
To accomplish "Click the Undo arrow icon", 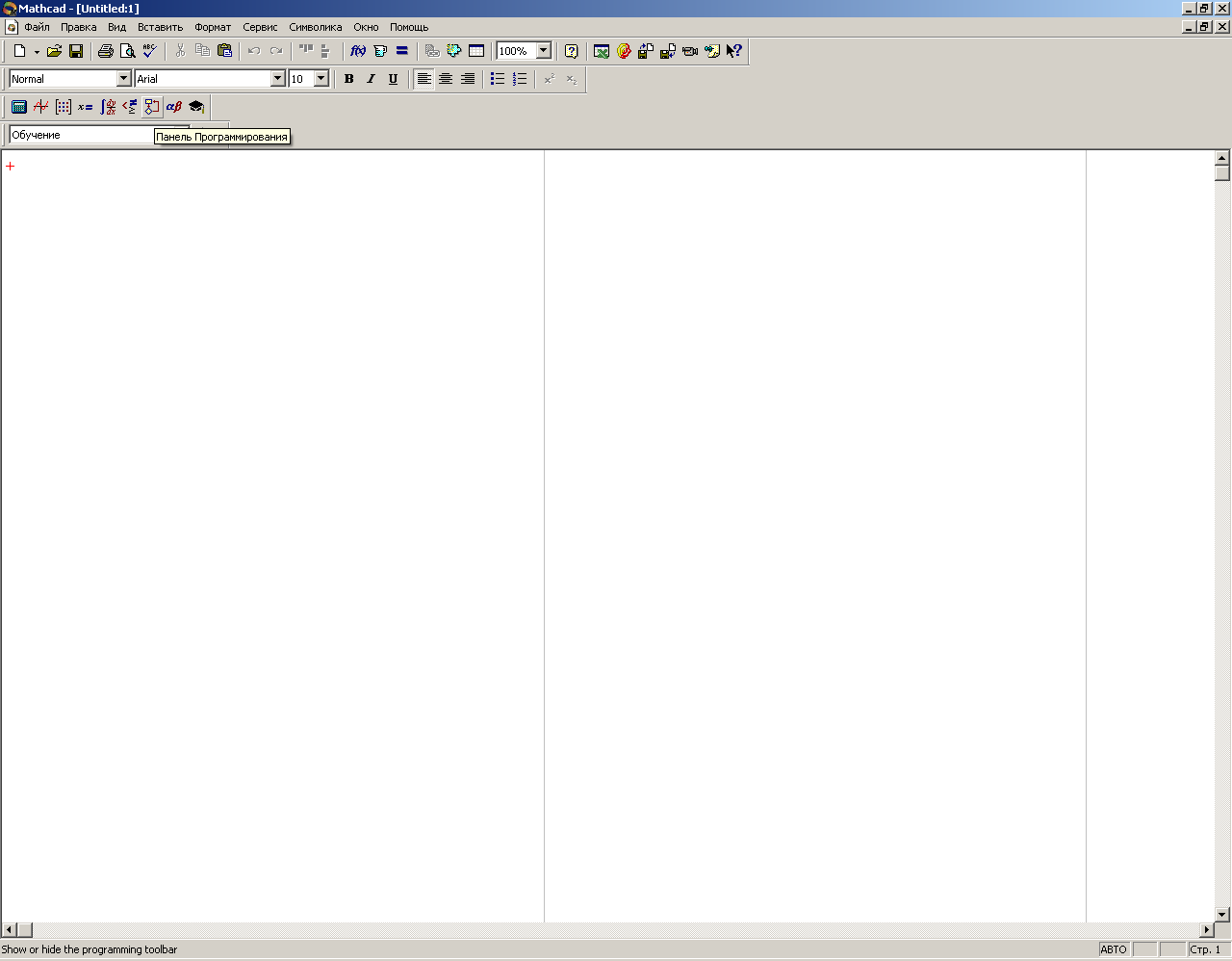I will point(254,51).
